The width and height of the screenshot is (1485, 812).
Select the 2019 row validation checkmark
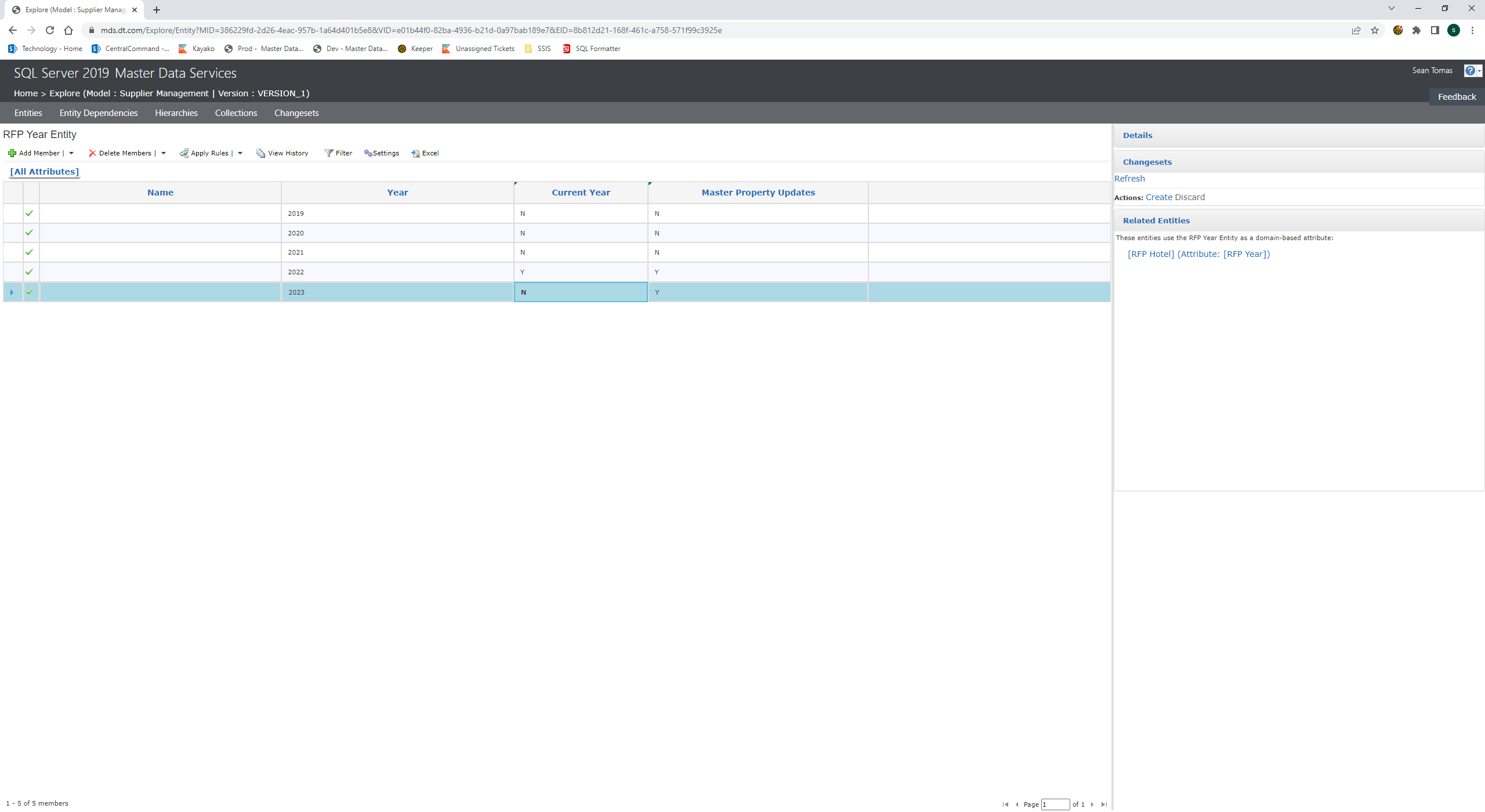(30, 213)
